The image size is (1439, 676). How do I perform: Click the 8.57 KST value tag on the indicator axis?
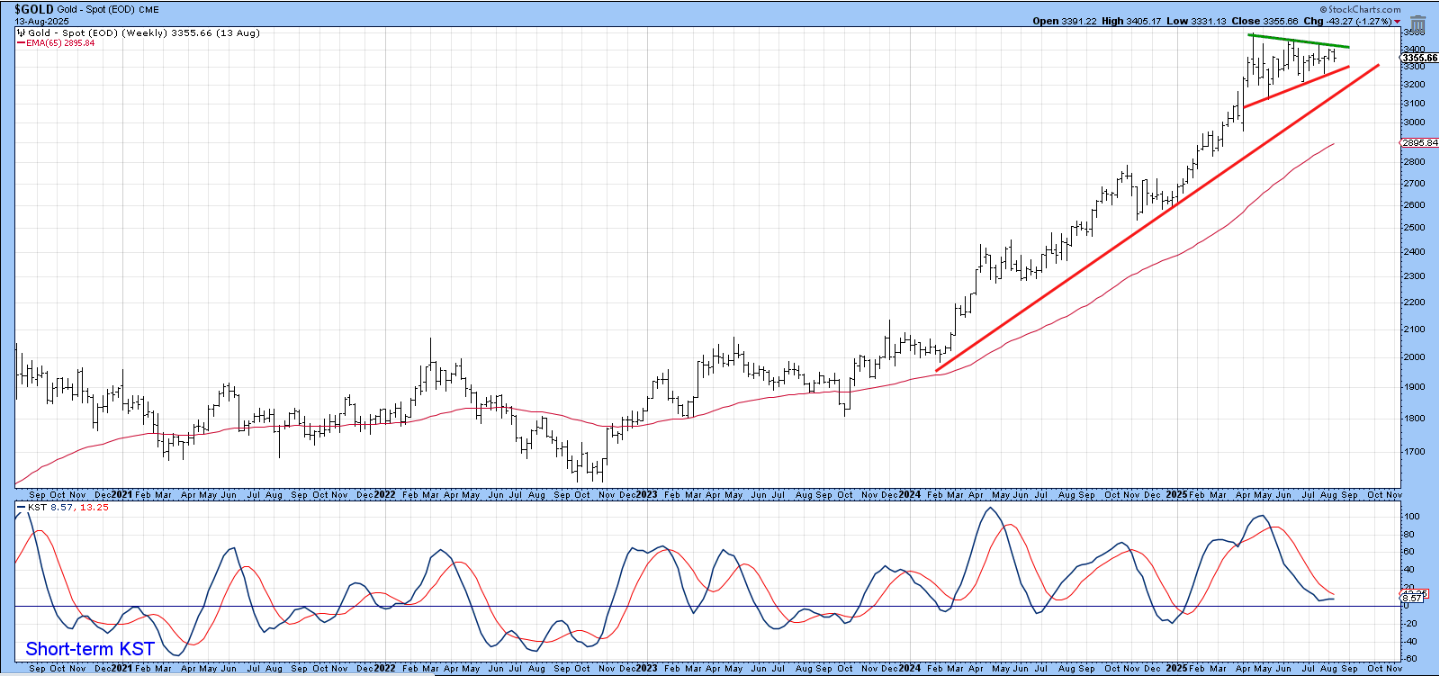click(x=1411, y=598)
